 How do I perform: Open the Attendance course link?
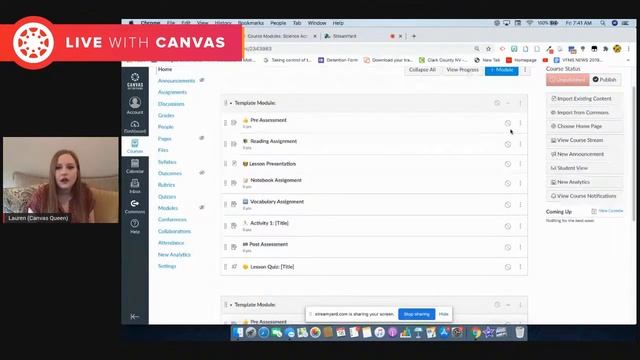click(x=171, y=243)
